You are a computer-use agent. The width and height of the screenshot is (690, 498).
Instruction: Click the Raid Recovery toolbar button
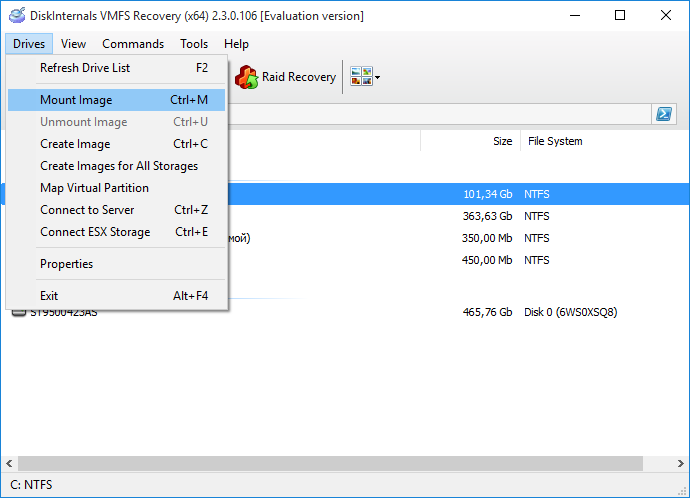coord(286,77)
